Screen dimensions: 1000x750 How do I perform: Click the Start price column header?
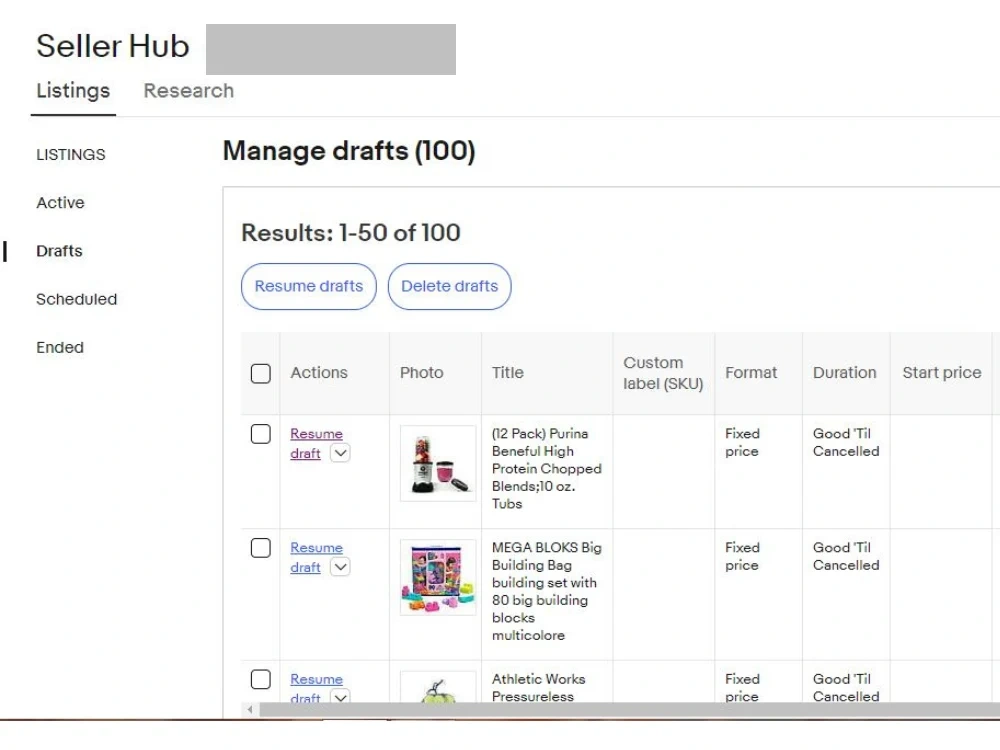tap(942, 373)
